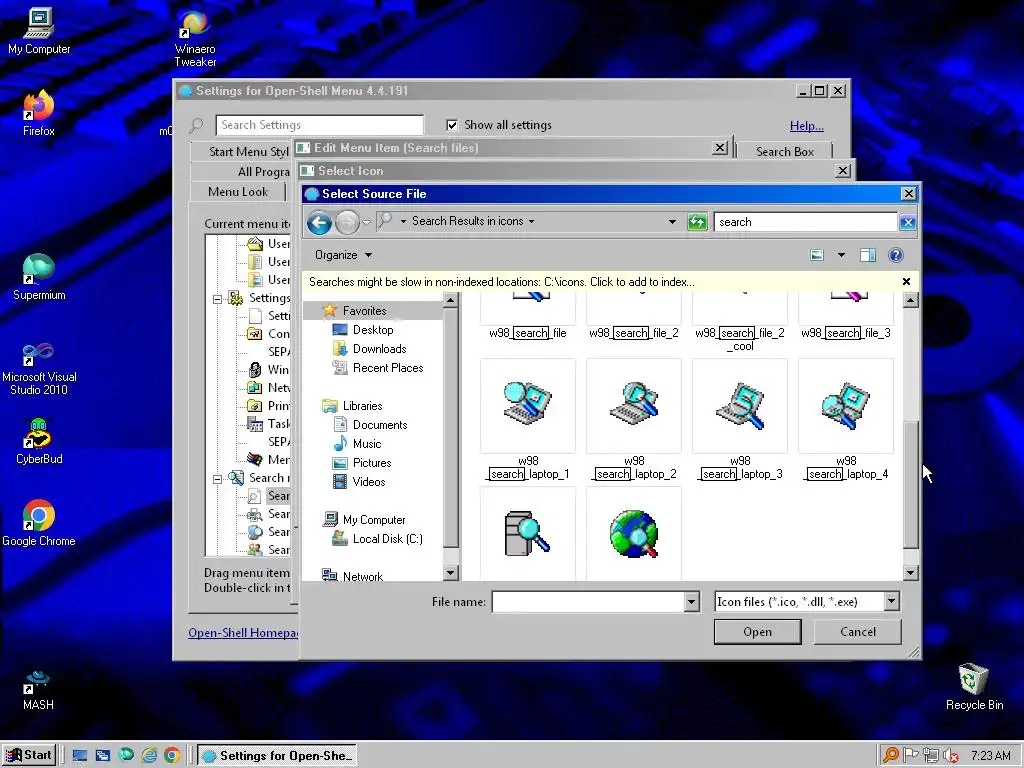Expand the File name combo box dropdown
The height and width of the screenshot is (768, 1024).
692,601
